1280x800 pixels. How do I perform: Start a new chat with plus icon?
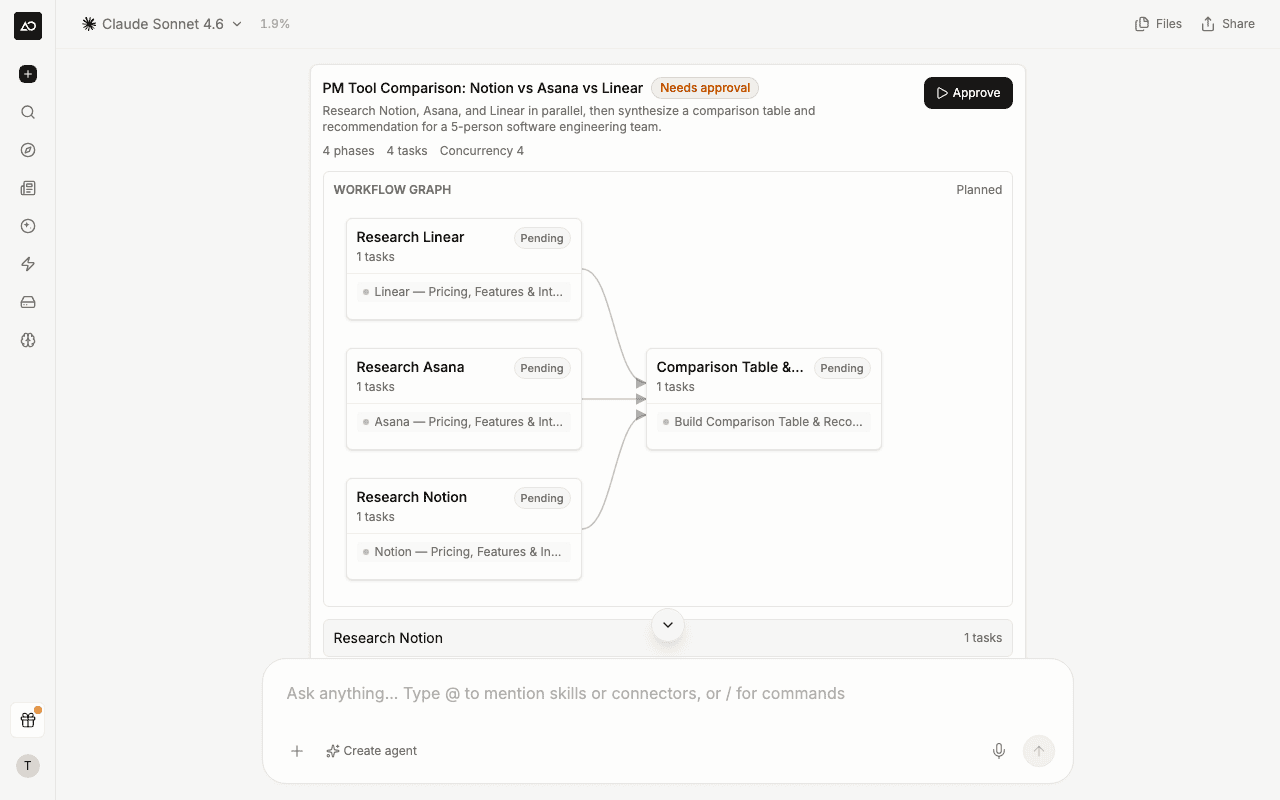click(x=28, y=74)
